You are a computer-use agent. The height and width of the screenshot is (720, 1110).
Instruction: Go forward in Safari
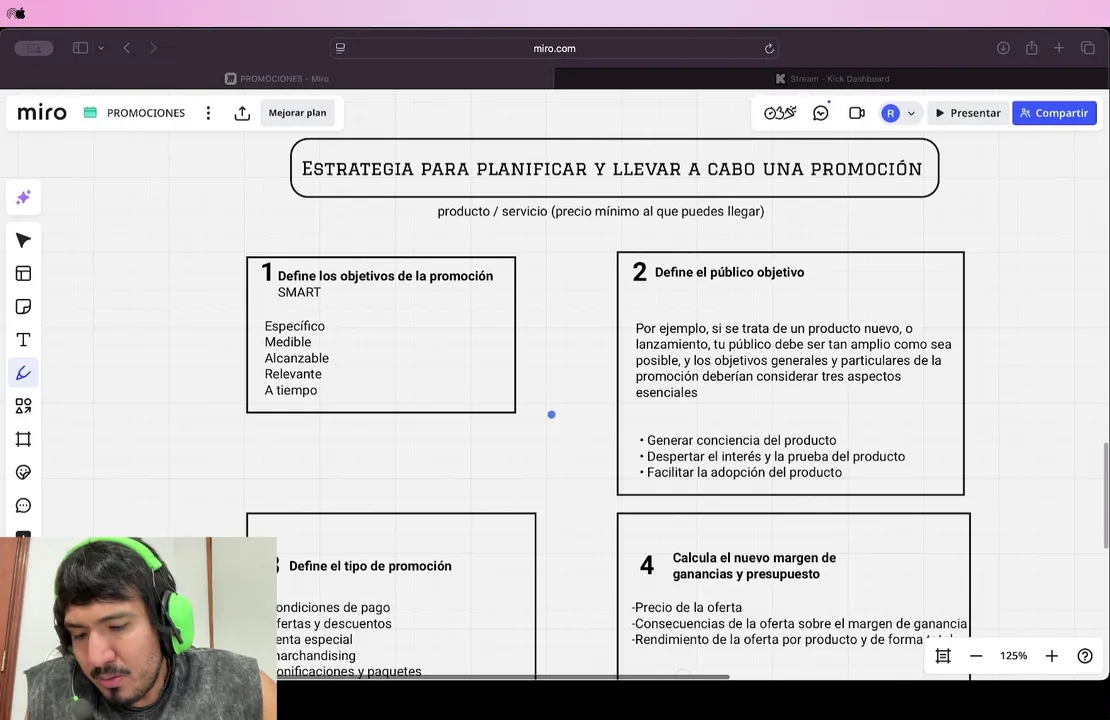pos(153,48)
